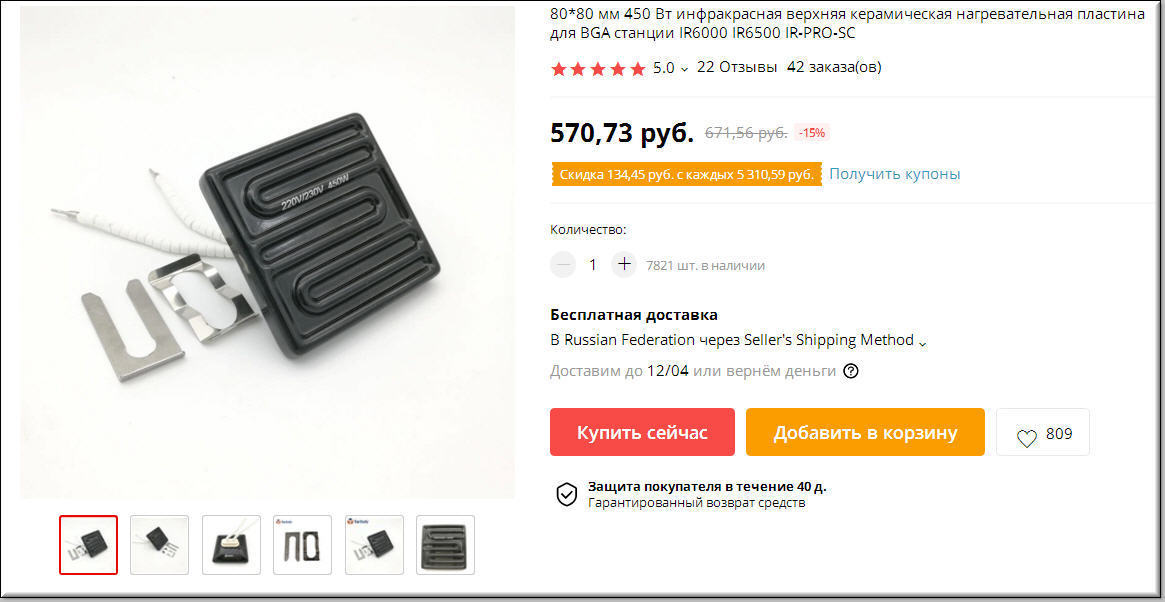Click Получить купоны link
Screen dimensions: 1165x602
click(x=895, y=174)
